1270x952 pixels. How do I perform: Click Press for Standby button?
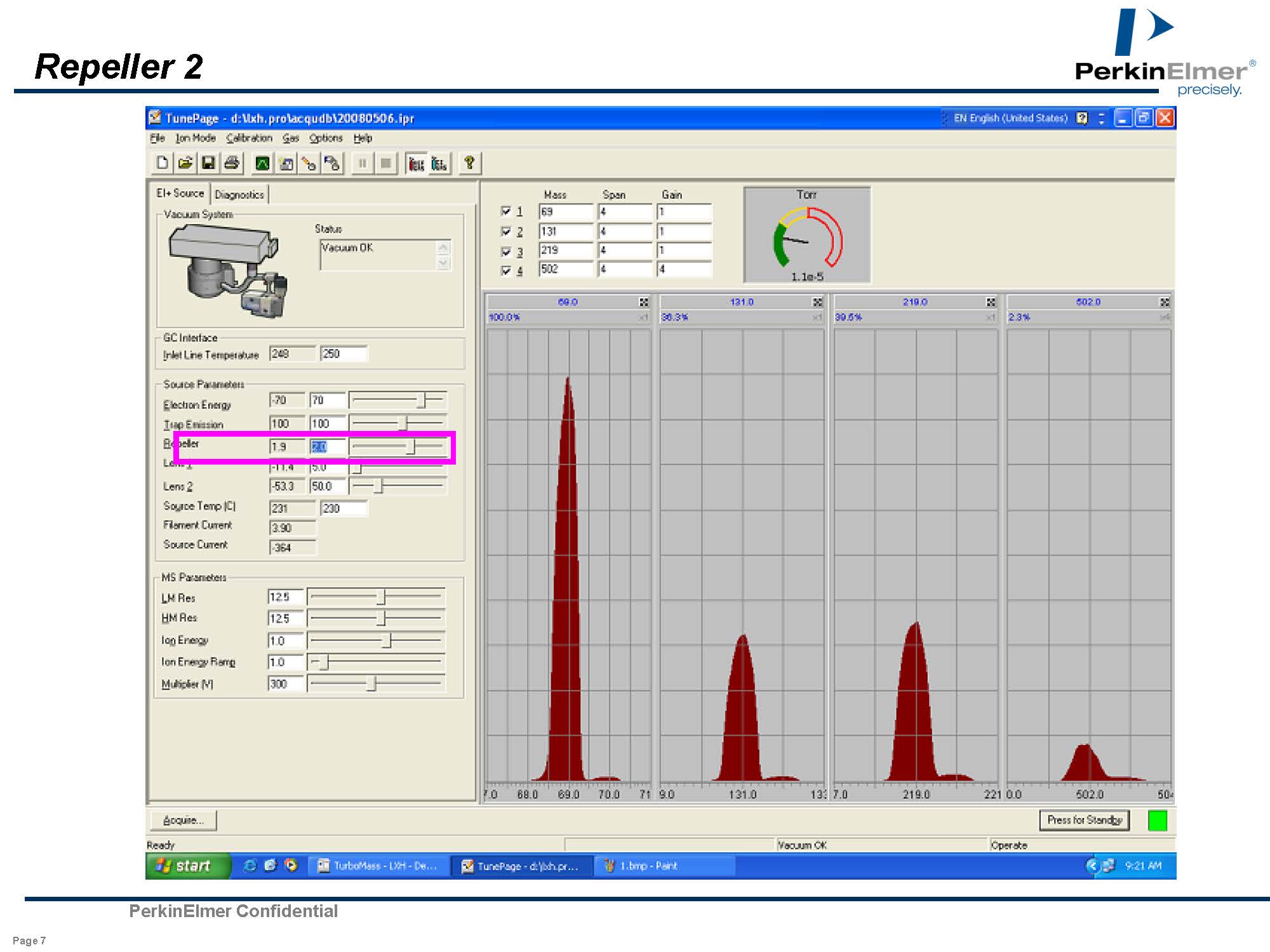(1085, 820)
